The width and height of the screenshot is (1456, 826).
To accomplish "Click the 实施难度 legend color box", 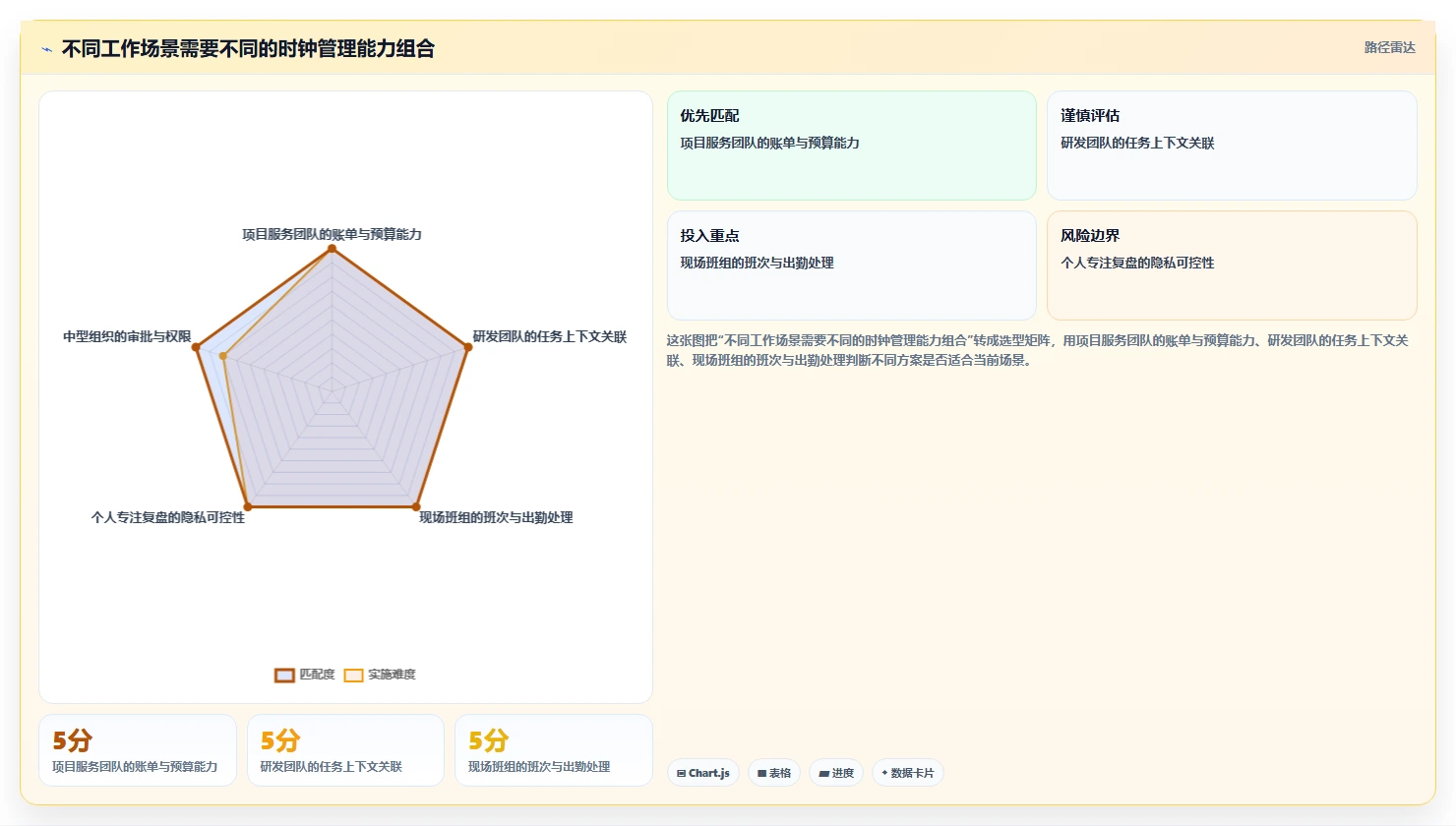I will pyautogui.click(x=353, y=675).
